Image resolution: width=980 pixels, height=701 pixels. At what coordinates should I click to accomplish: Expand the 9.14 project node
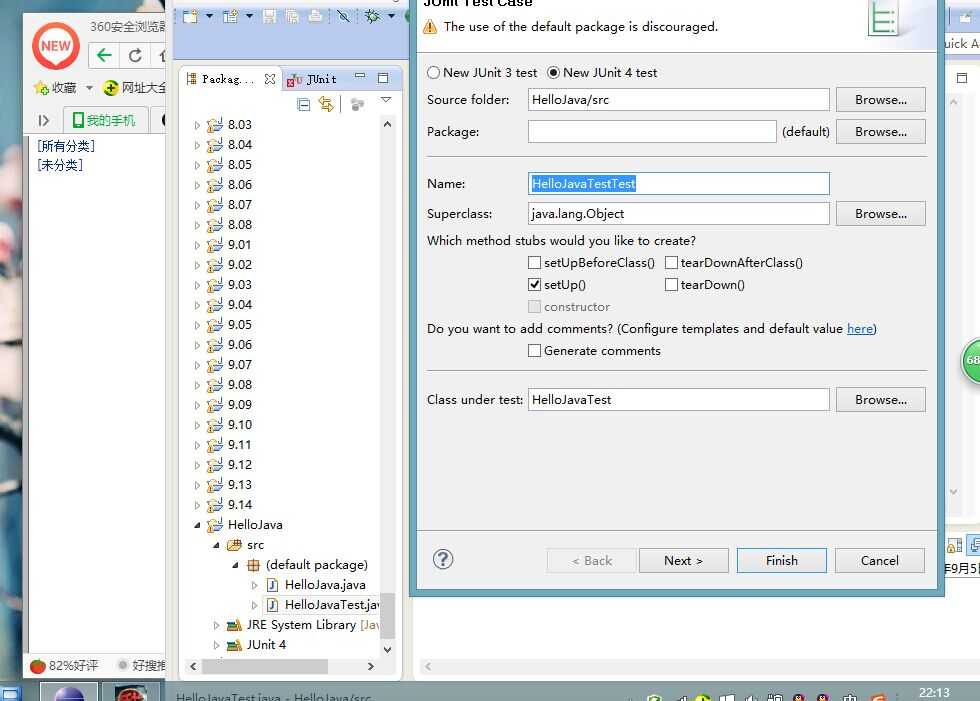197,505
